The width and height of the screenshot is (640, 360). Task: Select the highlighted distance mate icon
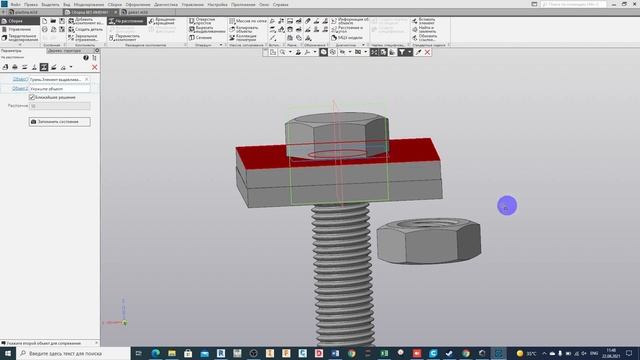(x=44, y=67)
